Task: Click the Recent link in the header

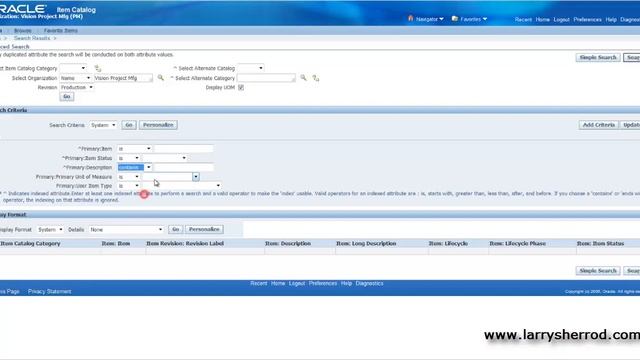Action: pyautogui.click(x=523, y=20)
